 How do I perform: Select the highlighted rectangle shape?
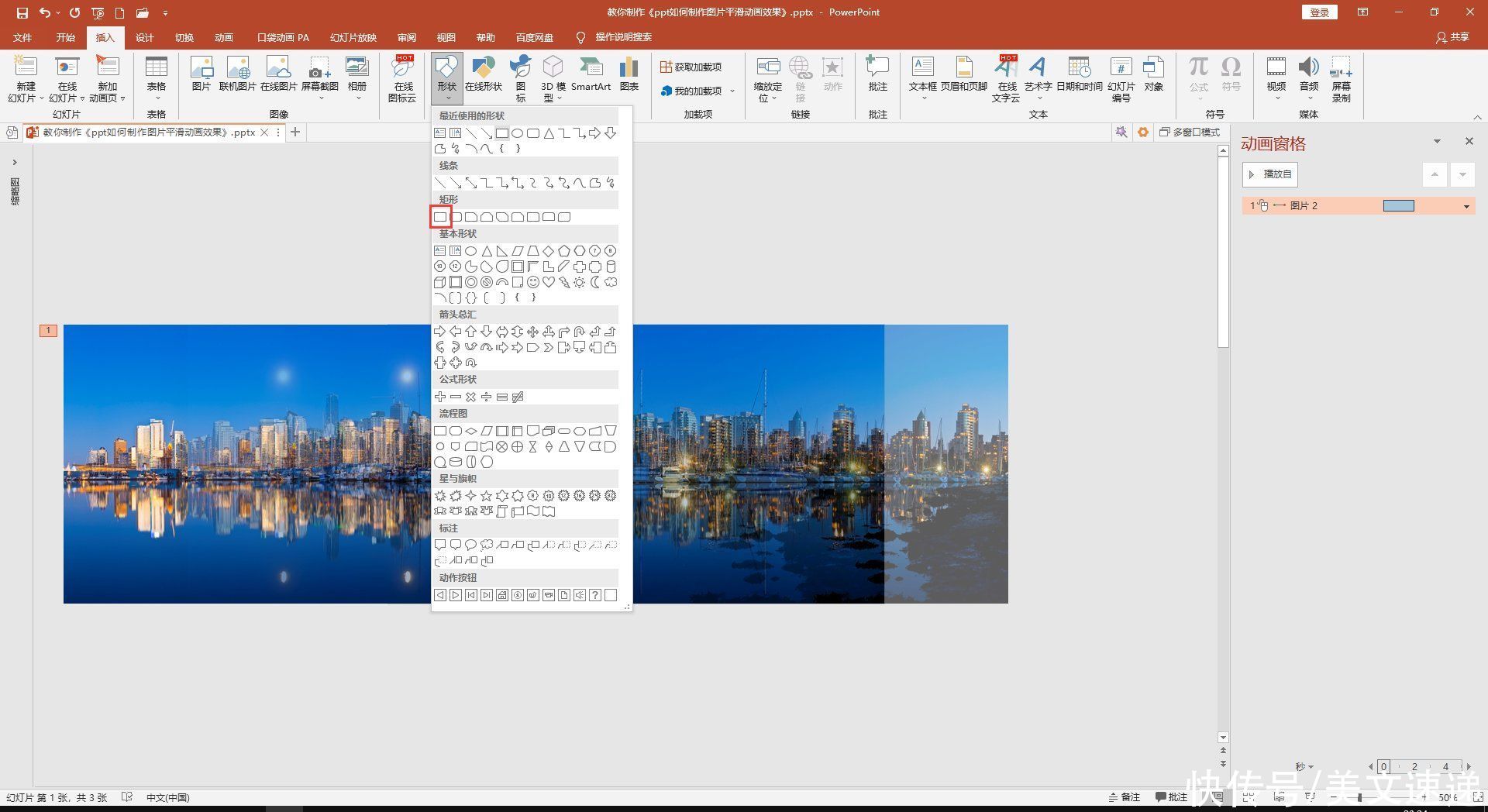click(440, 217)
